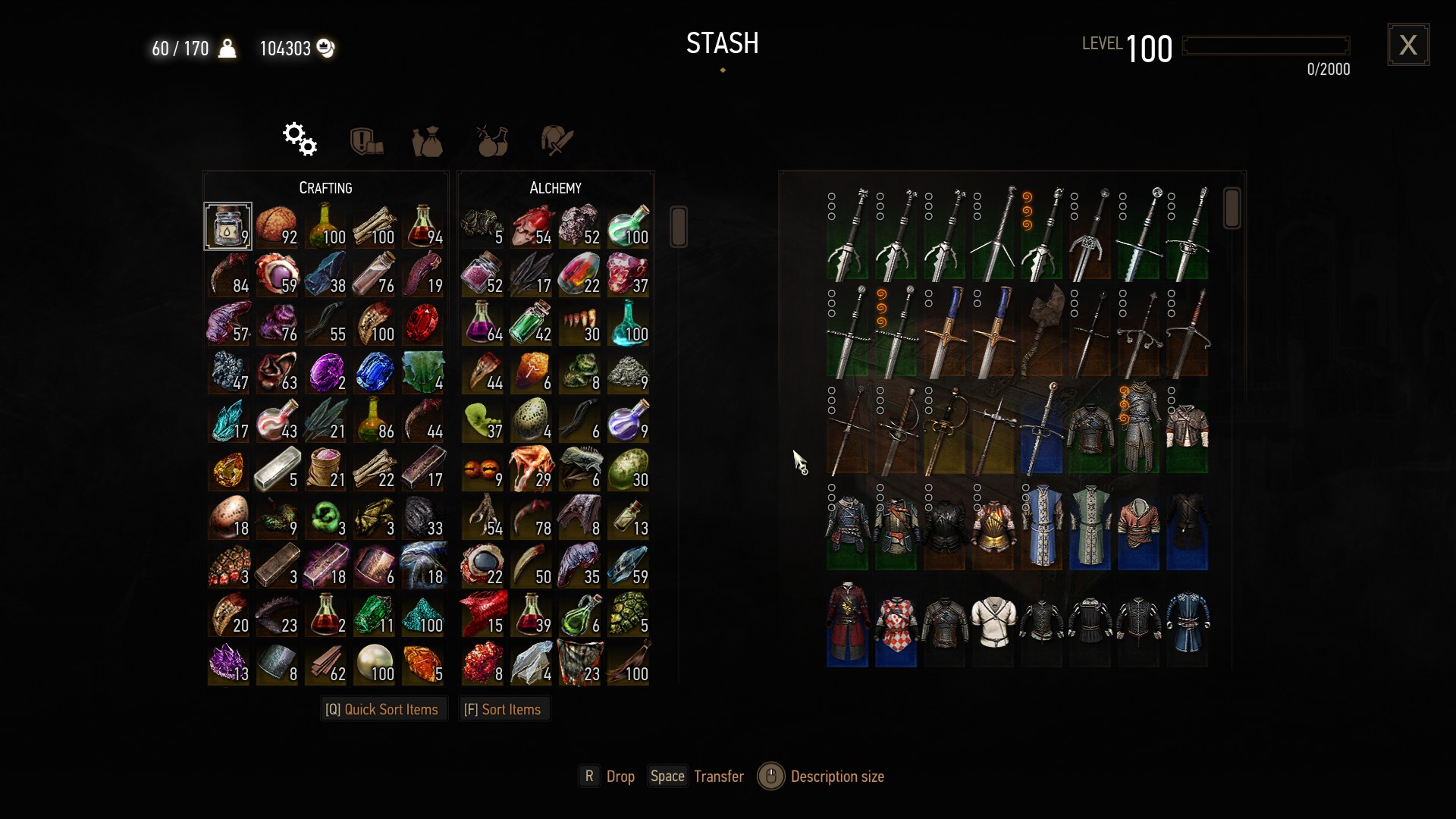Open the weapons and armor tab

(557, 141)
